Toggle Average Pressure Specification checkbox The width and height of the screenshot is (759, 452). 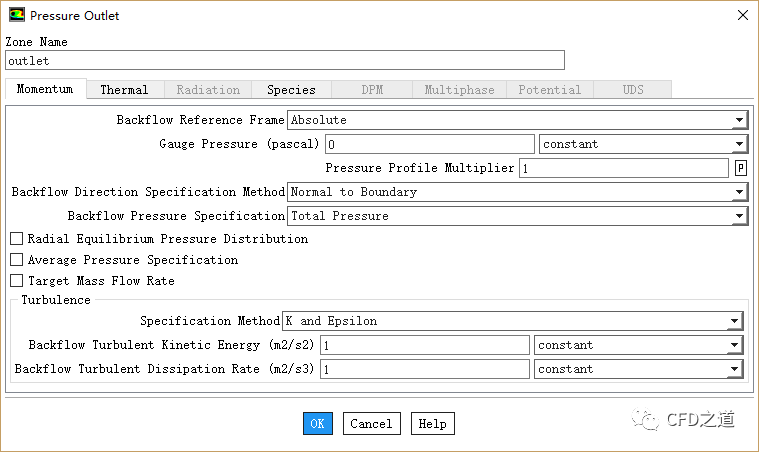point(16,260)
